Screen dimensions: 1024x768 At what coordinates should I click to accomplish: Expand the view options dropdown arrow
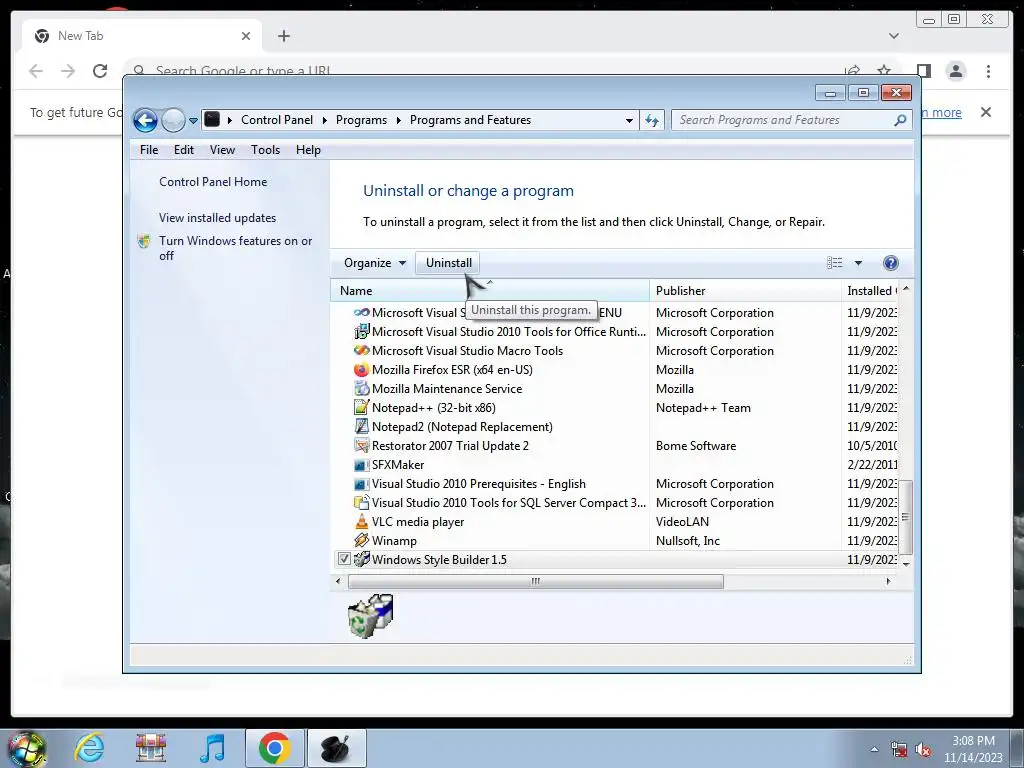858,263
